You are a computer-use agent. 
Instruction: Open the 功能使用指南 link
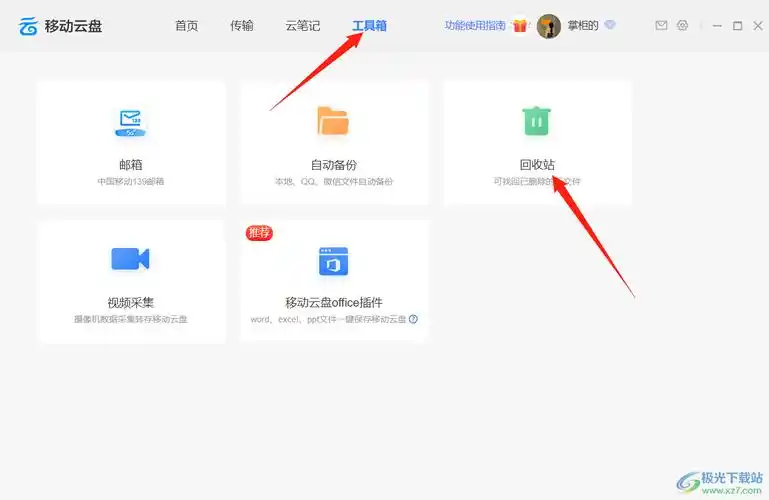pos(475,25)
